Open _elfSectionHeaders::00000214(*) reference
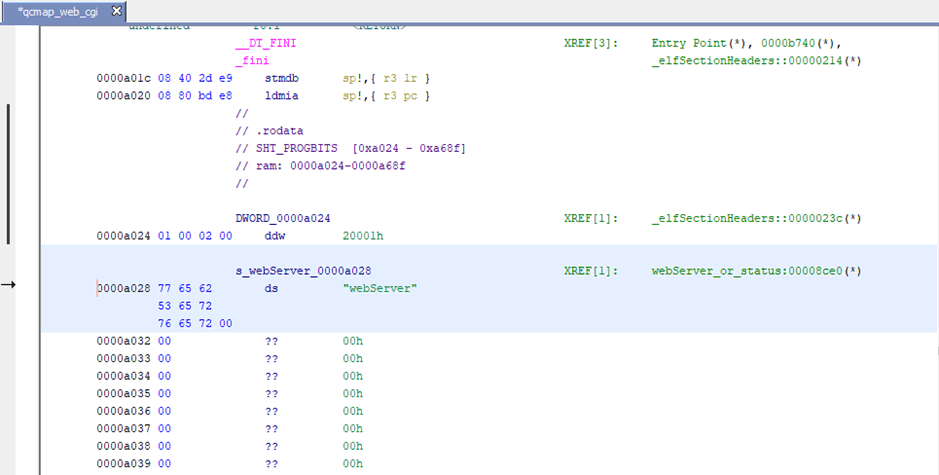 (756, 61)
